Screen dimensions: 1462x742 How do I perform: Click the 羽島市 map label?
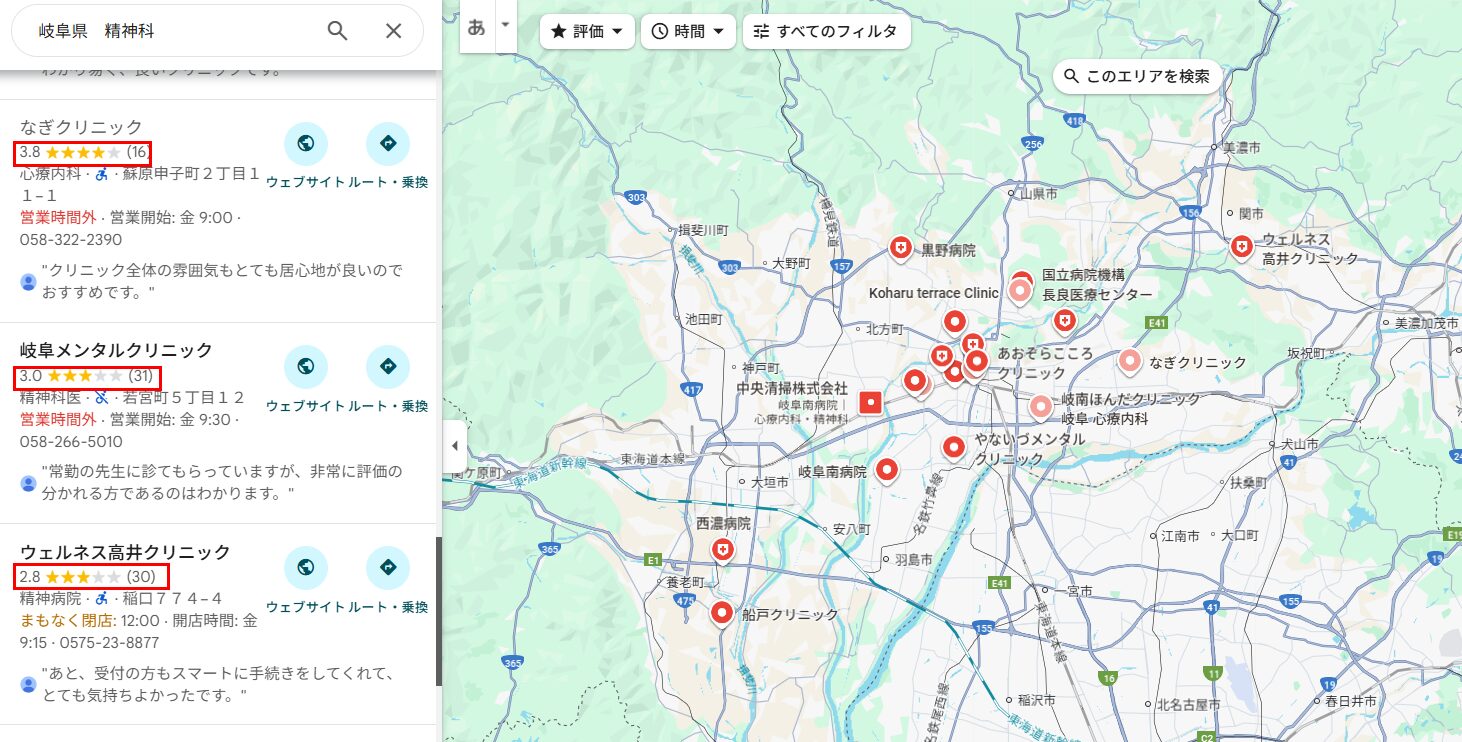[x=913, y=559]
